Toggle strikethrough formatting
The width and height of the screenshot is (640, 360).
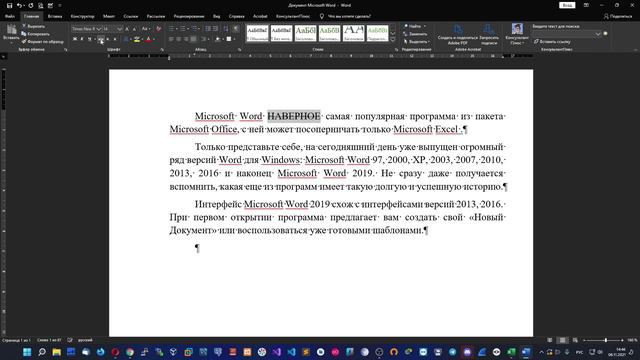(100, 39)
